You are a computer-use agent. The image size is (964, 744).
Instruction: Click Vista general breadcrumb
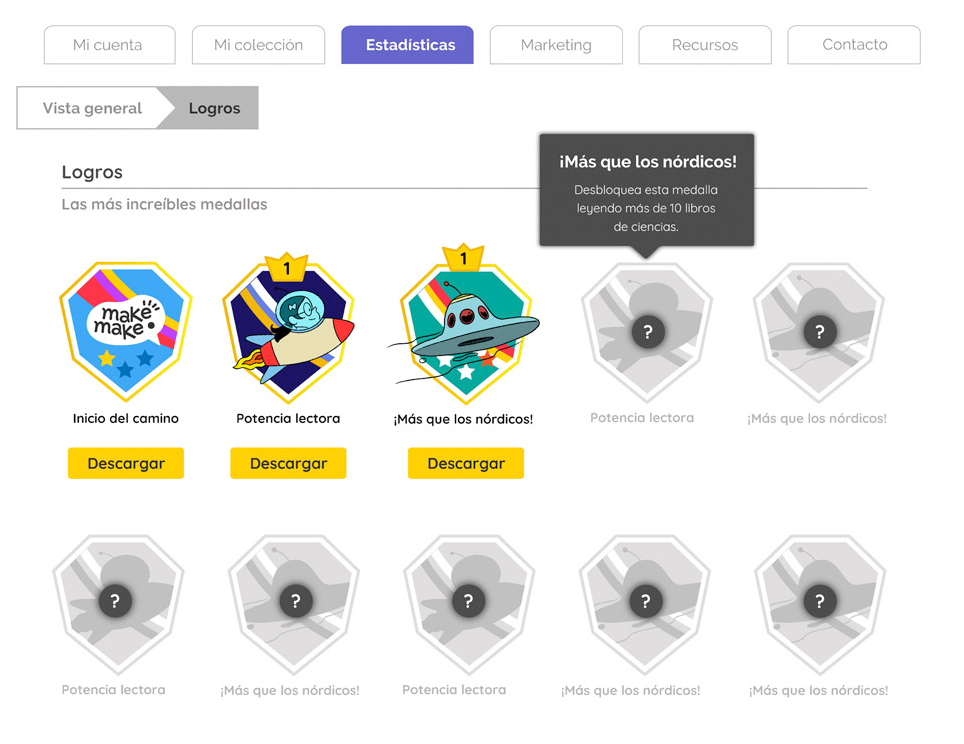coord(92,108)
